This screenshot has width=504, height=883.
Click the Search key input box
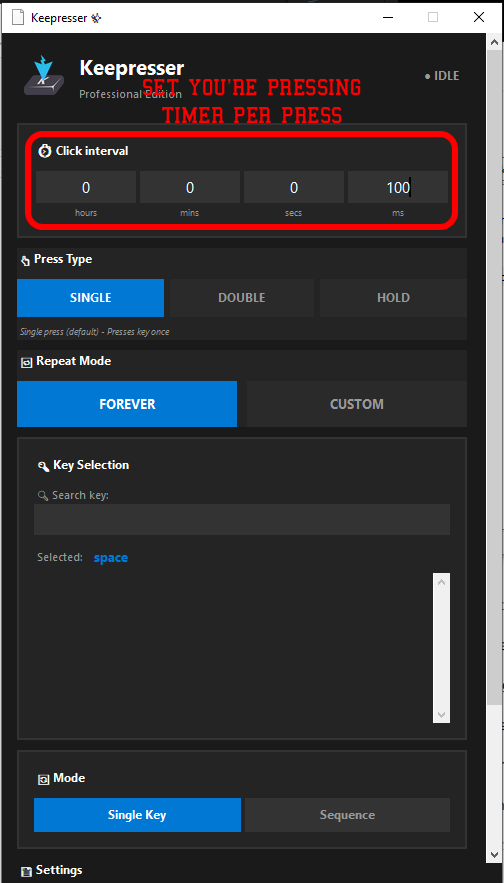click(242, 519)
